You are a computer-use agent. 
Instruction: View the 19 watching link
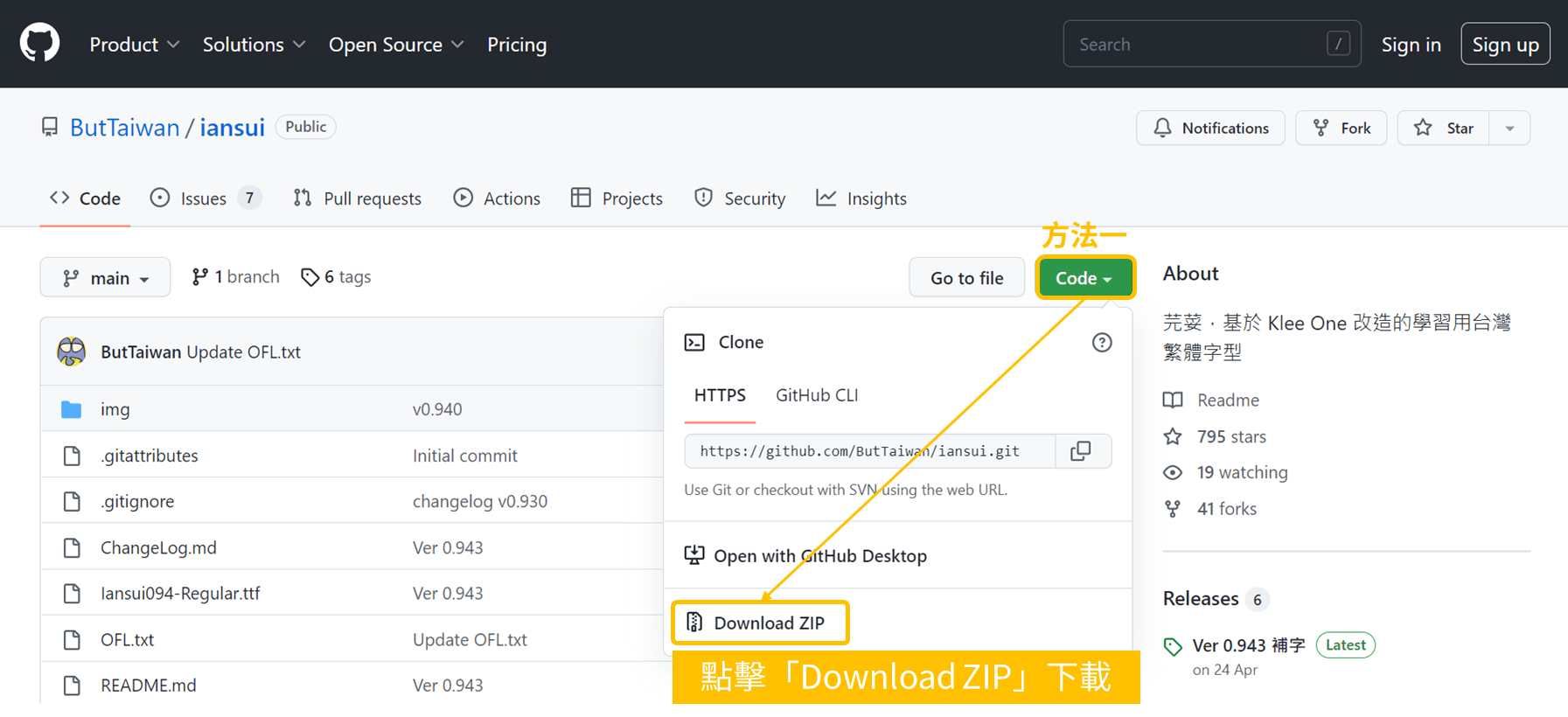click(x=1225, y=473)
